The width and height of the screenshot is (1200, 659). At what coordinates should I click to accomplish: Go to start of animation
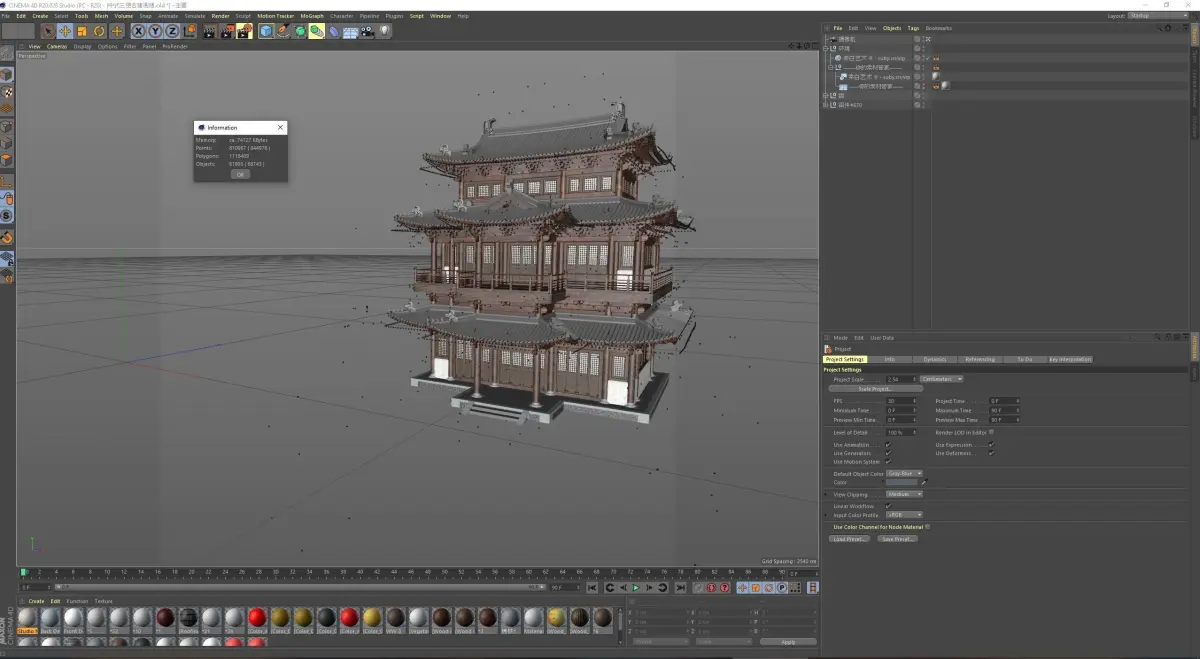point(593,588)
